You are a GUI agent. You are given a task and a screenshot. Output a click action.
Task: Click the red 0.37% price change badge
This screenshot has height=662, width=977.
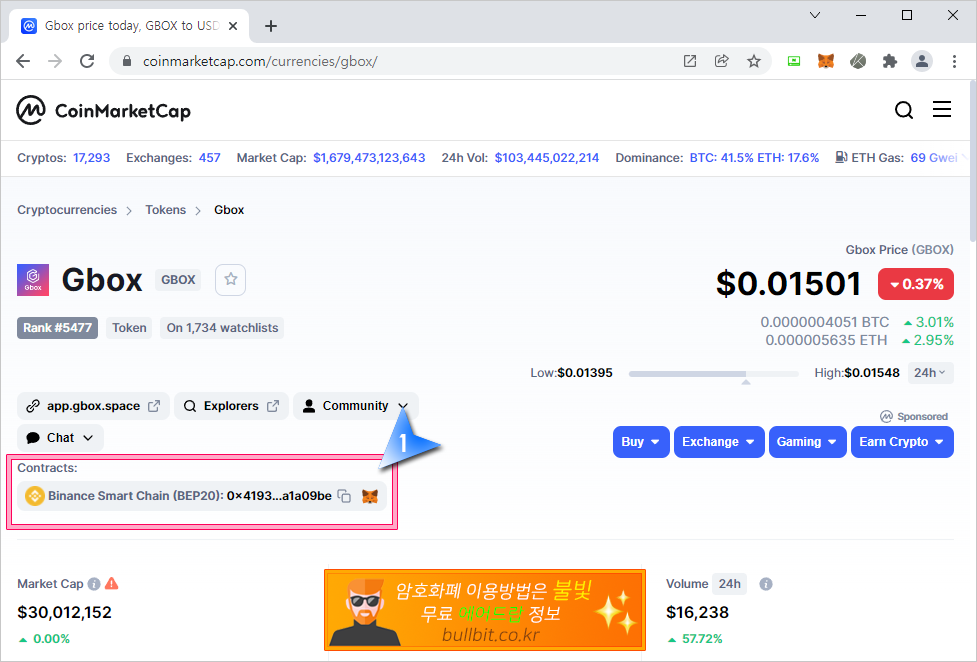(x=915, y=284)
